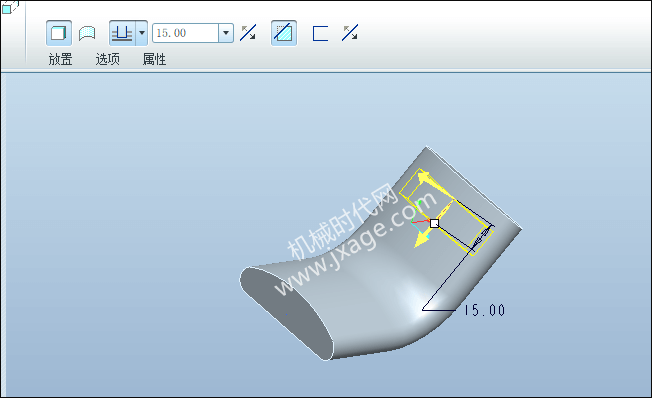This screenshot has height=398, width=652.
Task: Open the 放置 panel tab
Action: 60,59
